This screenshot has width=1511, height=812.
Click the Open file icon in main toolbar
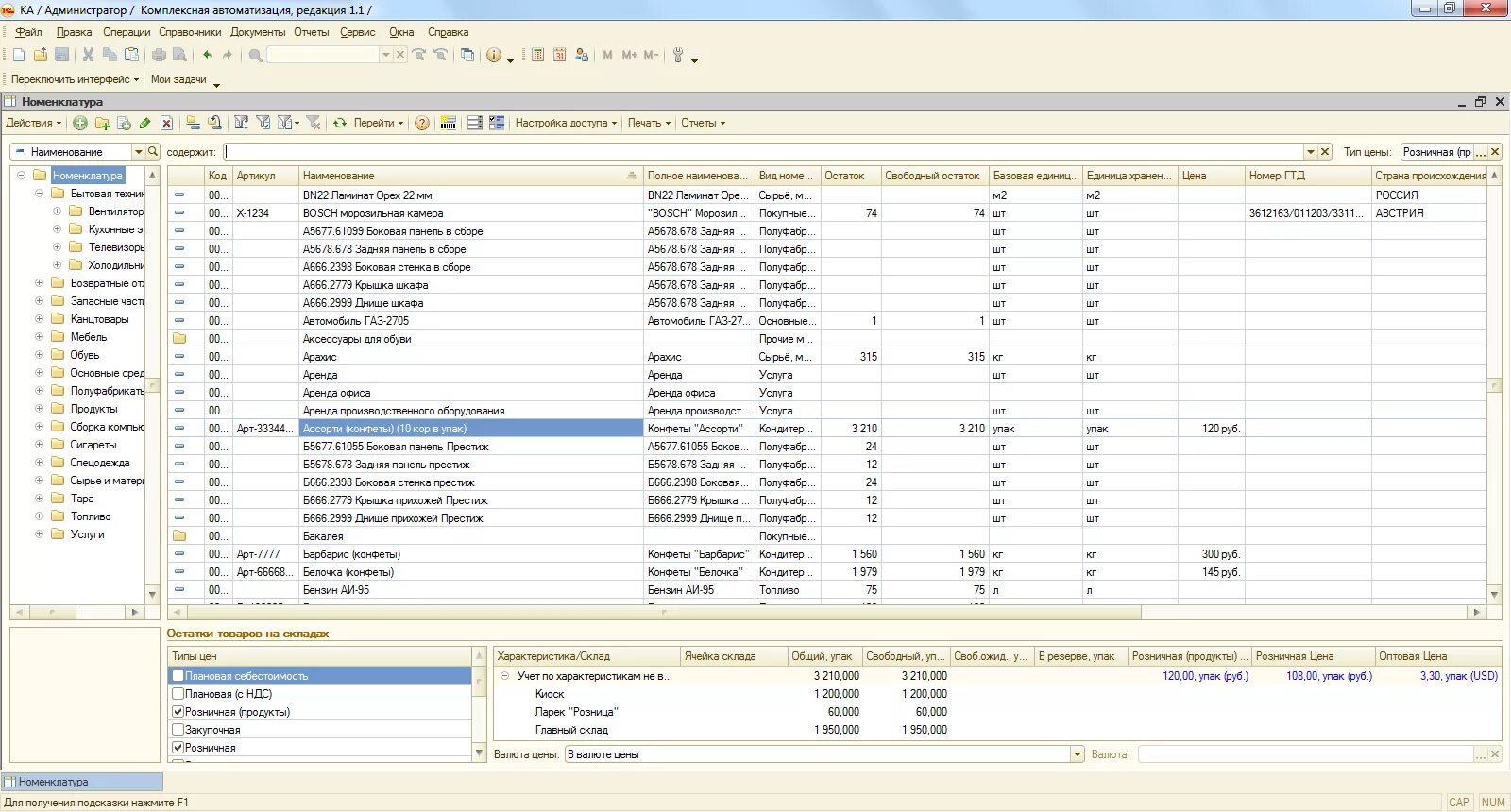[41, 56]
